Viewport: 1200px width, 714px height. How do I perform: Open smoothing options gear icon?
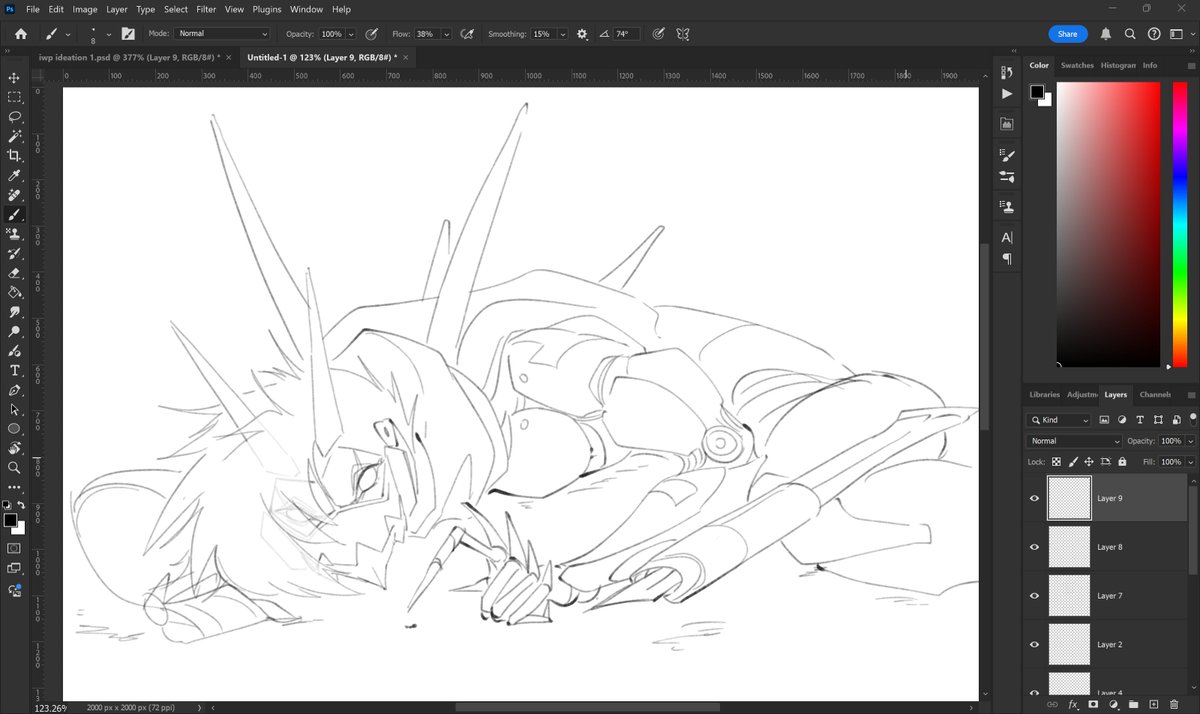tap(582, 34)
